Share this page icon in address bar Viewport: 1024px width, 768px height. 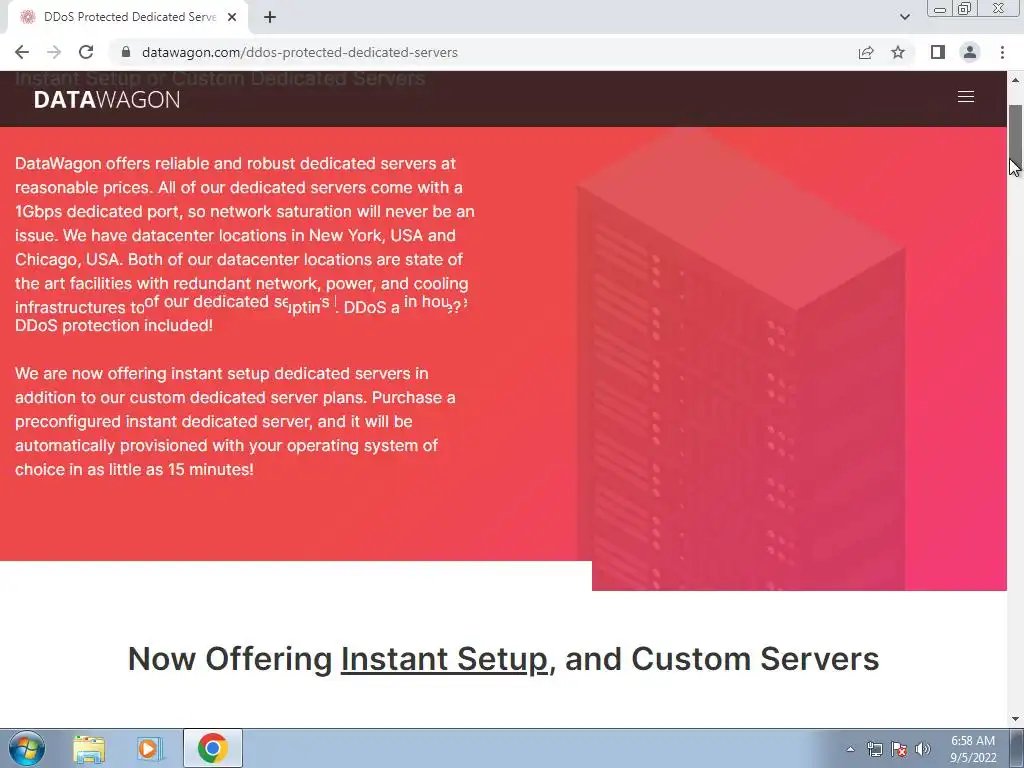pos(866,52)
